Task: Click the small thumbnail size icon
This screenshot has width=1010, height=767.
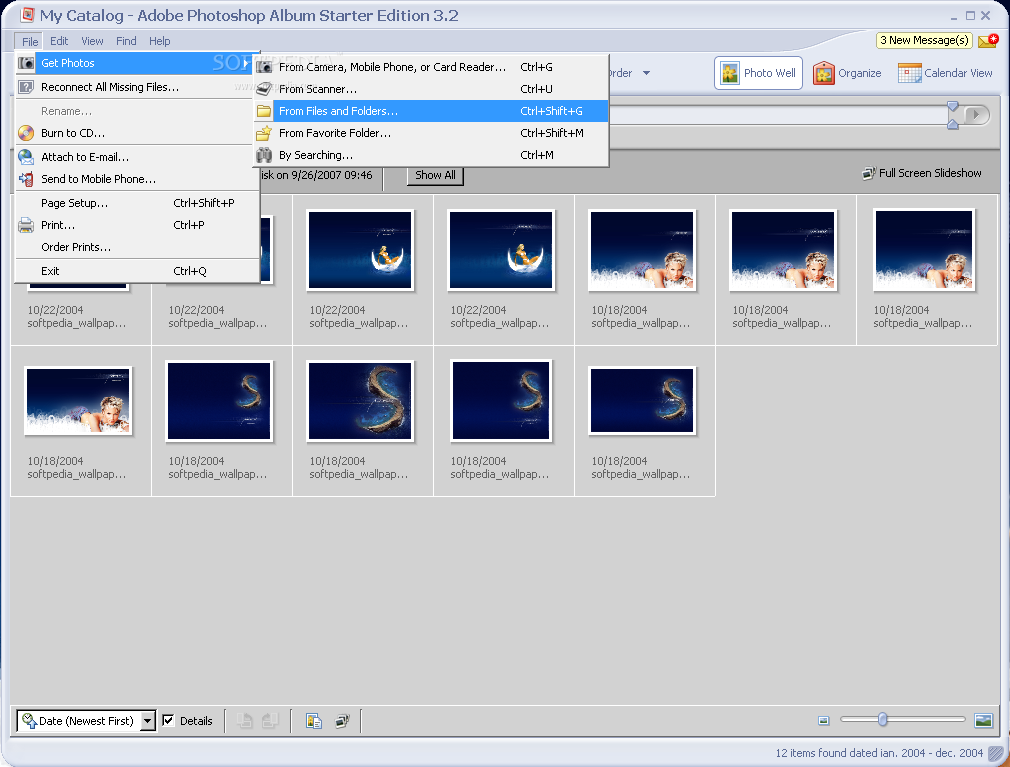Action: [x=823, y=721]
